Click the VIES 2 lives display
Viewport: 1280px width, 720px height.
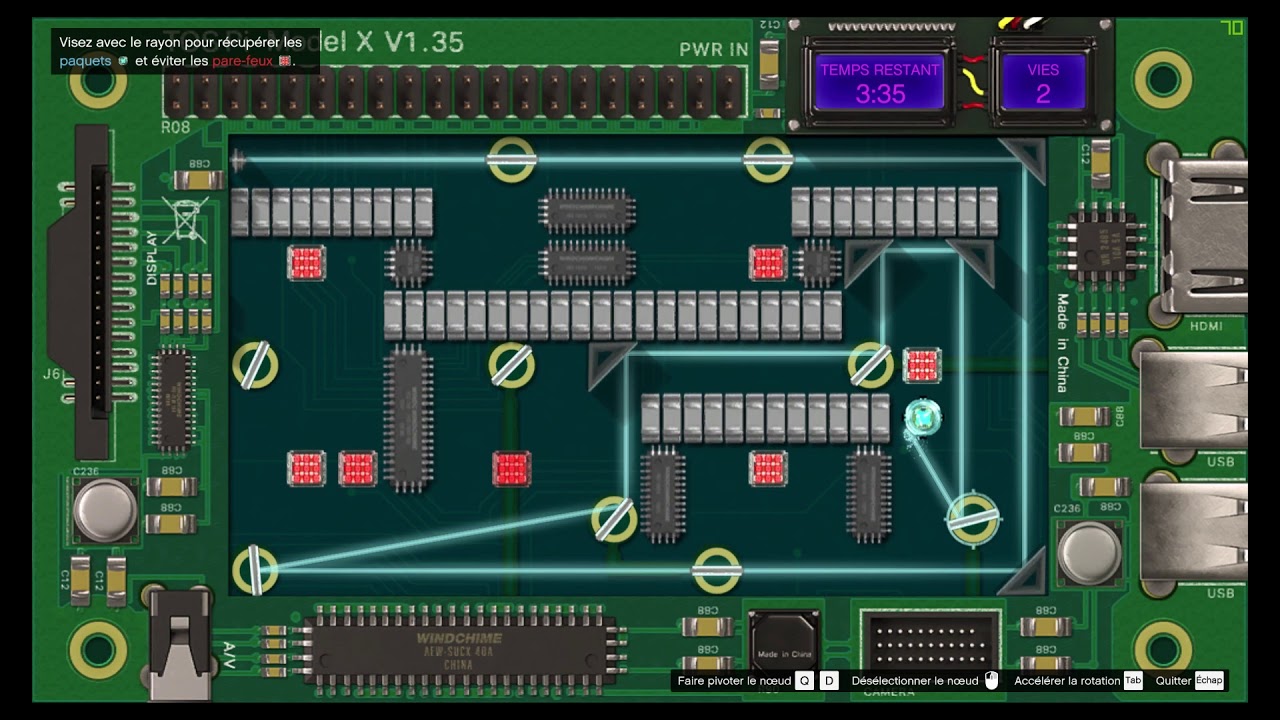tap(1043, 82)
